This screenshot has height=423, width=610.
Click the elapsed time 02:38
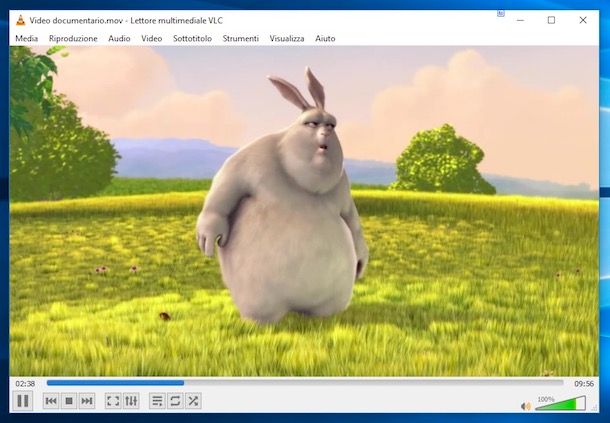point(25,384)
